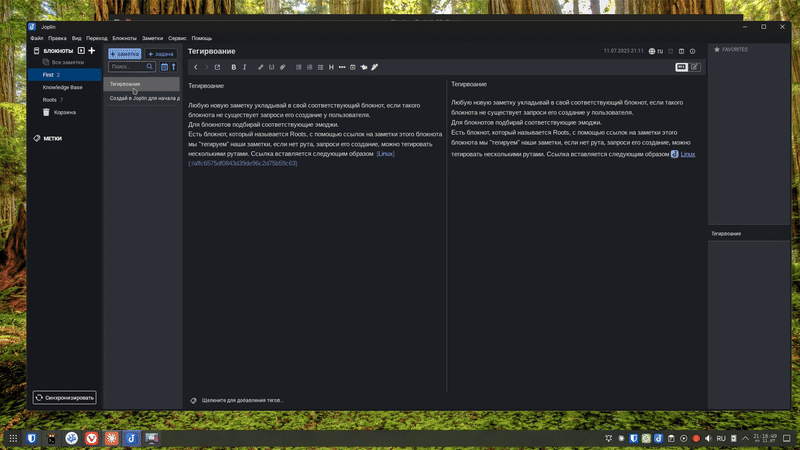The height and width of the screenshot is (450, 800).
Task: Open the Блокноты menu
Action: [124, 38]
